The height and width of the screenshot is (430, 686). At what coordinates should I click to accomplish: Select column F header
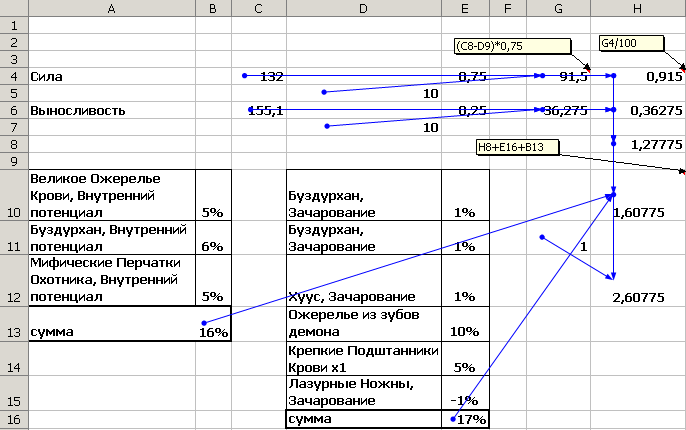click(x=508, y=8)
